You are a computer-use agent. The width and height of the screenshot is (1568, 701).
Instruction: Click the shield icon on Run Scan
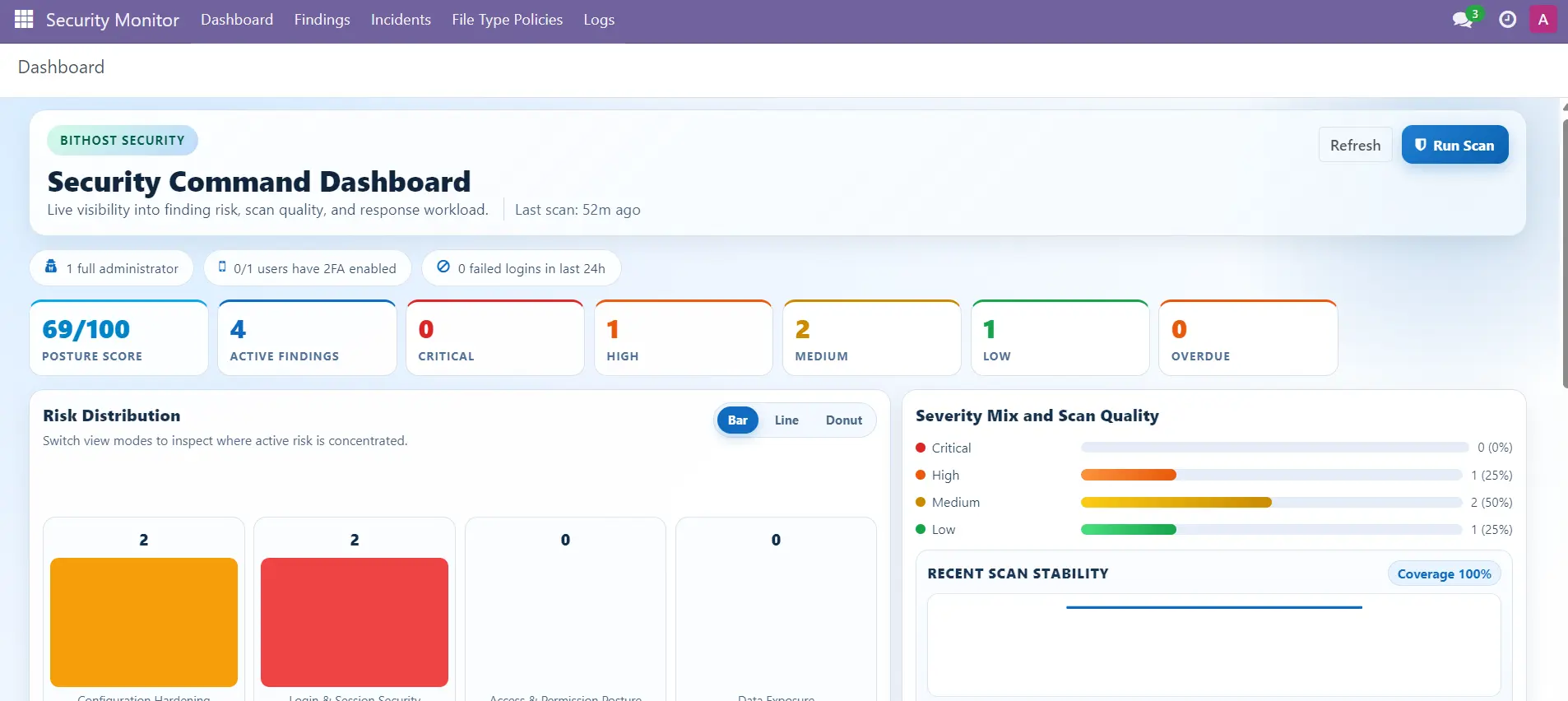1421,145
